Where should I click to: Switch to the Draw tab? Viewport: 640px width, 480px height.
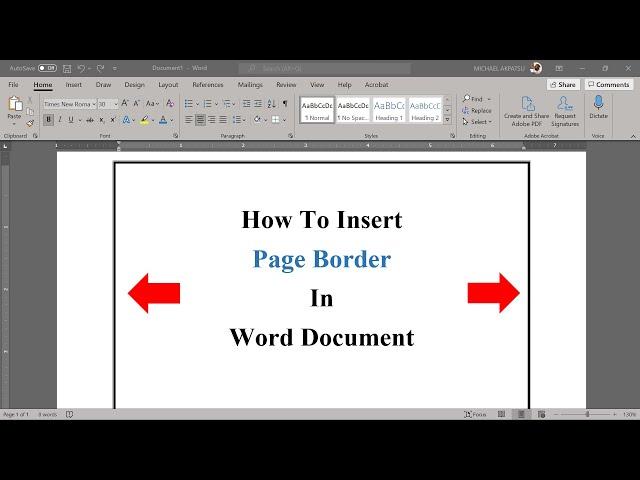pos(103,84)
